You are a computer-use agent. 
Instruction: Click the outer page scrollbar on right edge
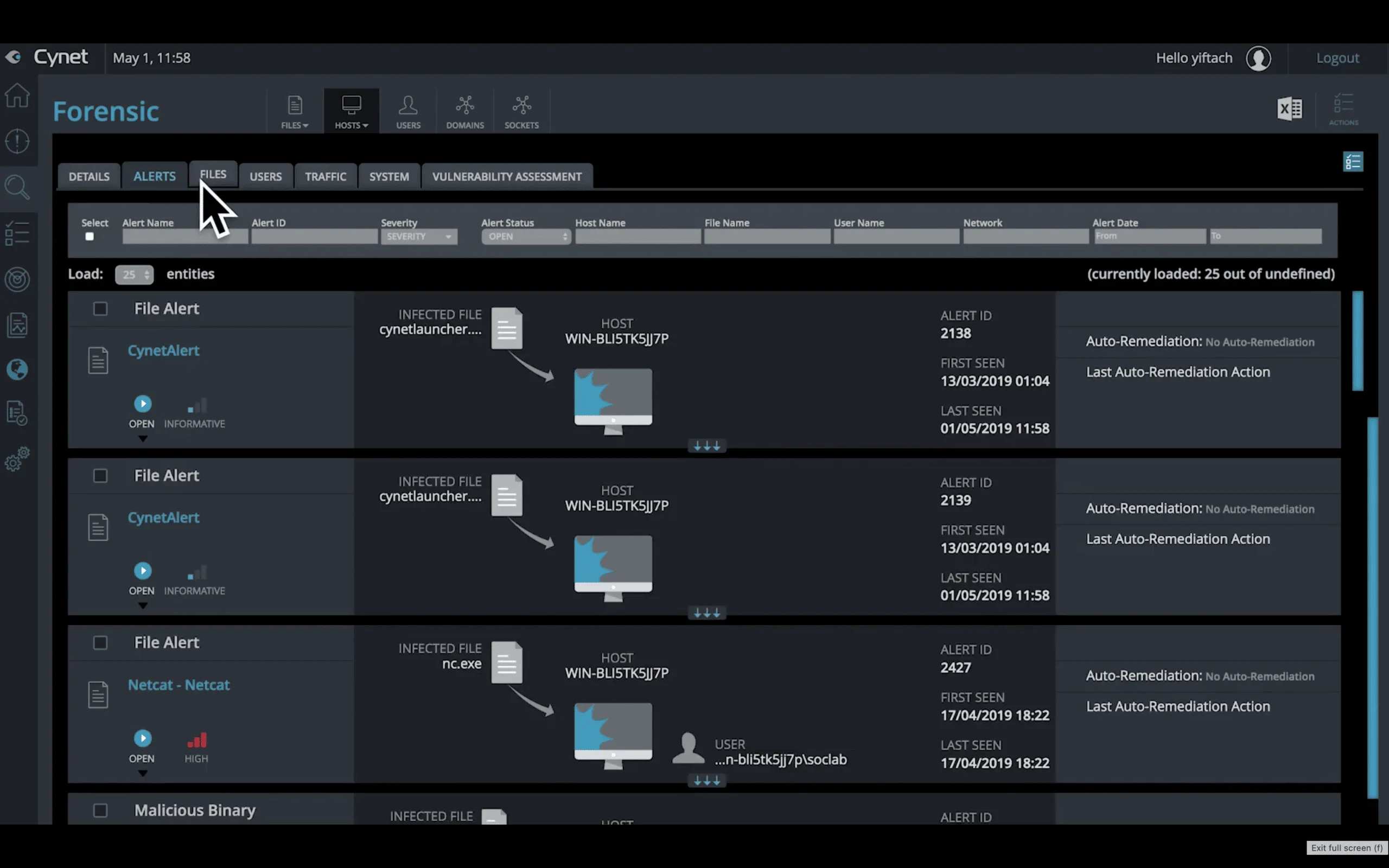click(1373, 608)
